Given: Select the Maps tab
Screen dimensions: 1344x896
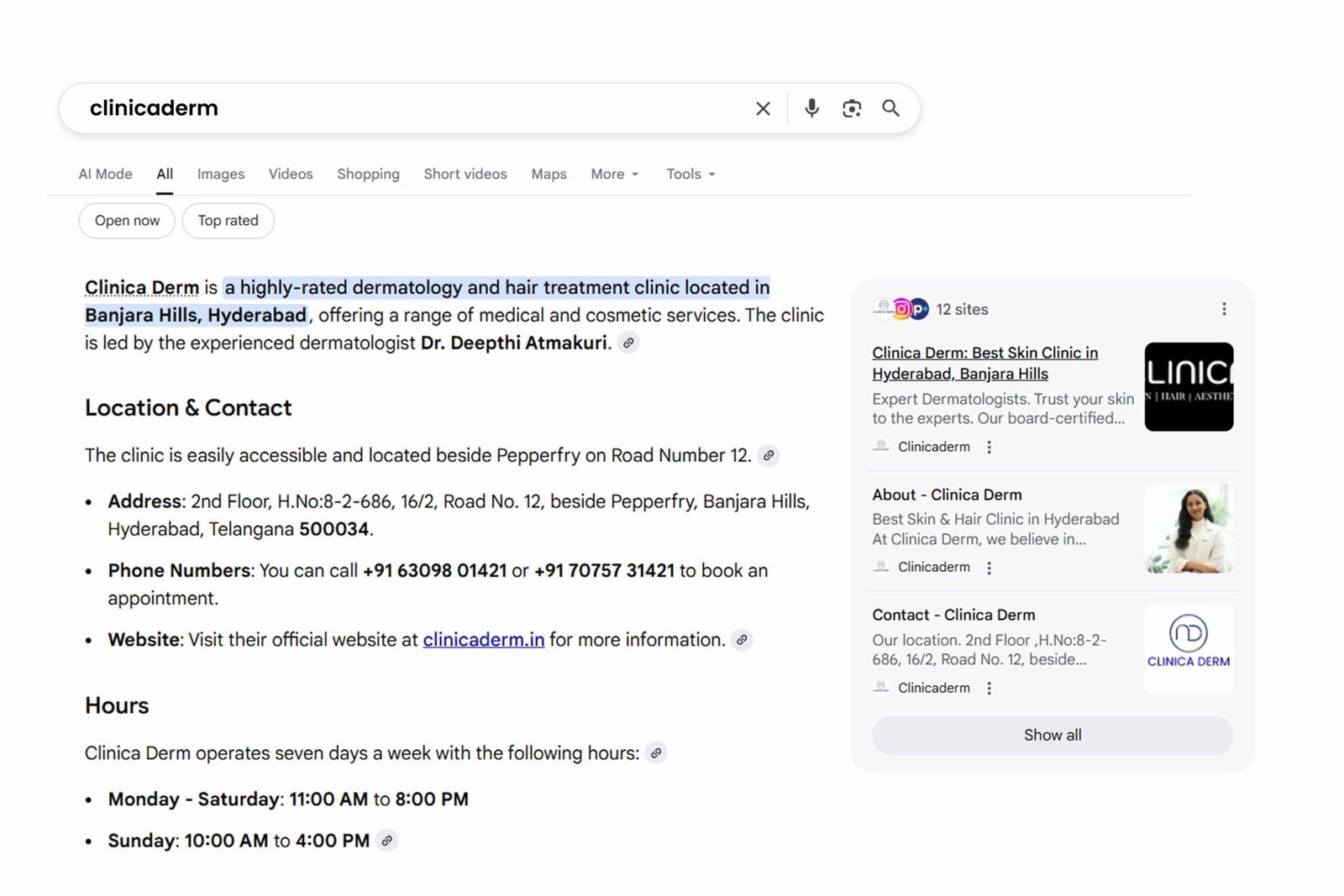Looking at the screenshot, I should (x=549, y=174).
